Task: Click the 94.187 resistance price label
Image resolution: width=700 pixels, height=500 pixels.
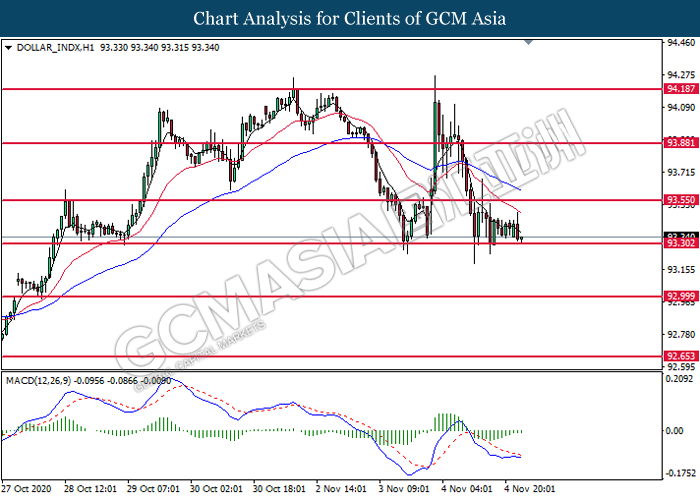Action: (x=680, y=89)
